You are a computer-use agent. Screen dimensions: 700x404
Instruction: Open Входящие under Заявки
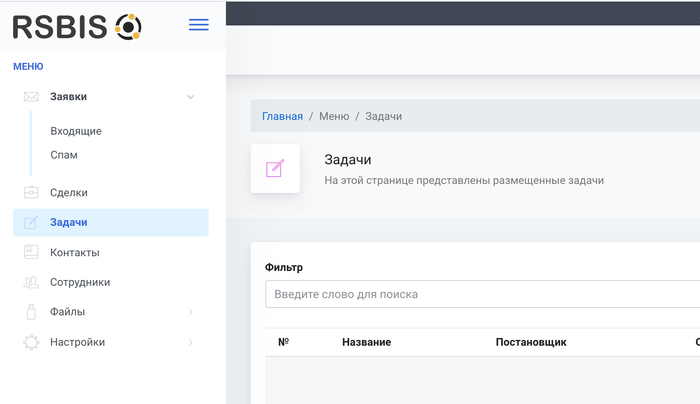(76, 131)
